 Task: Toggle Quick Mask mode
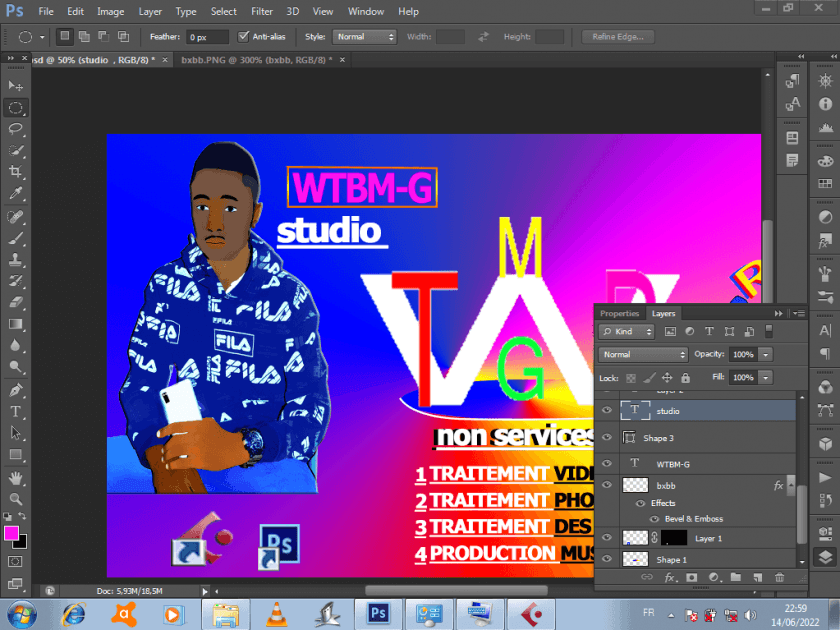(x=16, y=561)
